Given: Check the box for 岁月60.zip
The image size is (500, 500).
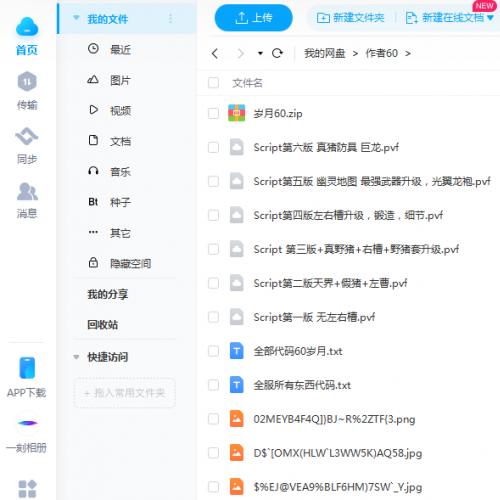Looking at the screenshot, I should point(213,113).
